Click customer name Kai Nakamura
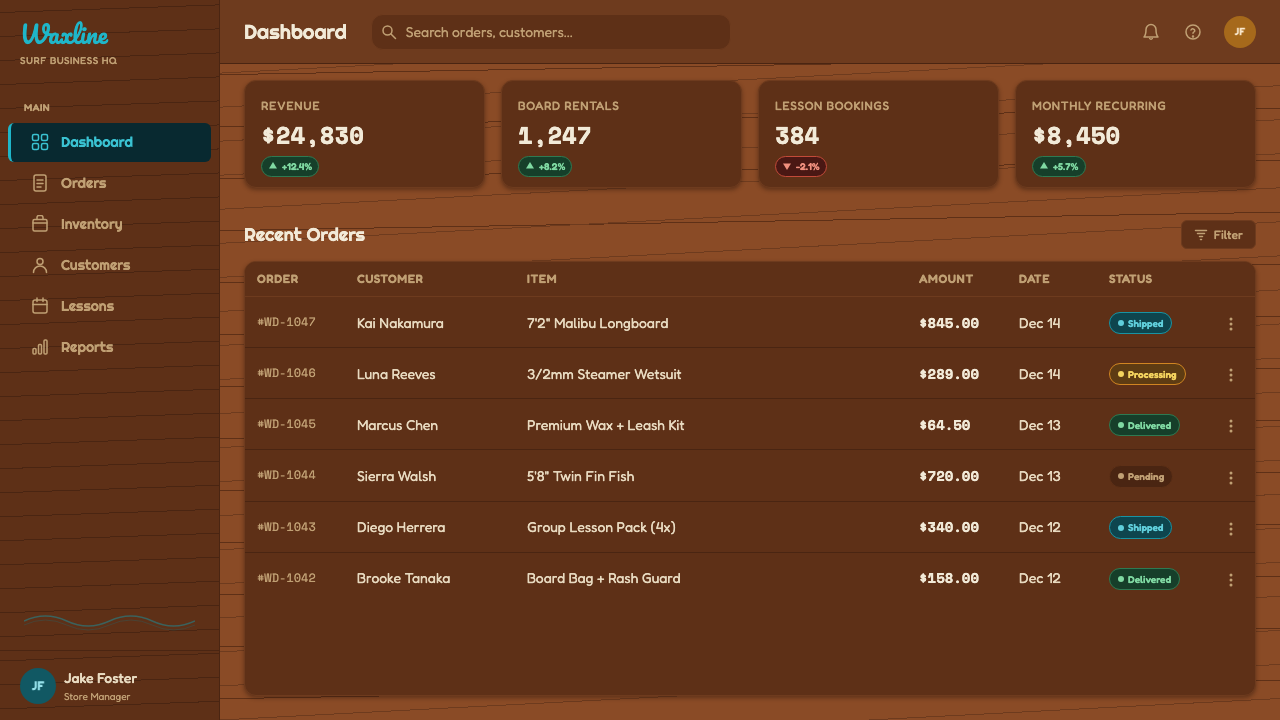Screen dimensions: 1280x720 400,323
